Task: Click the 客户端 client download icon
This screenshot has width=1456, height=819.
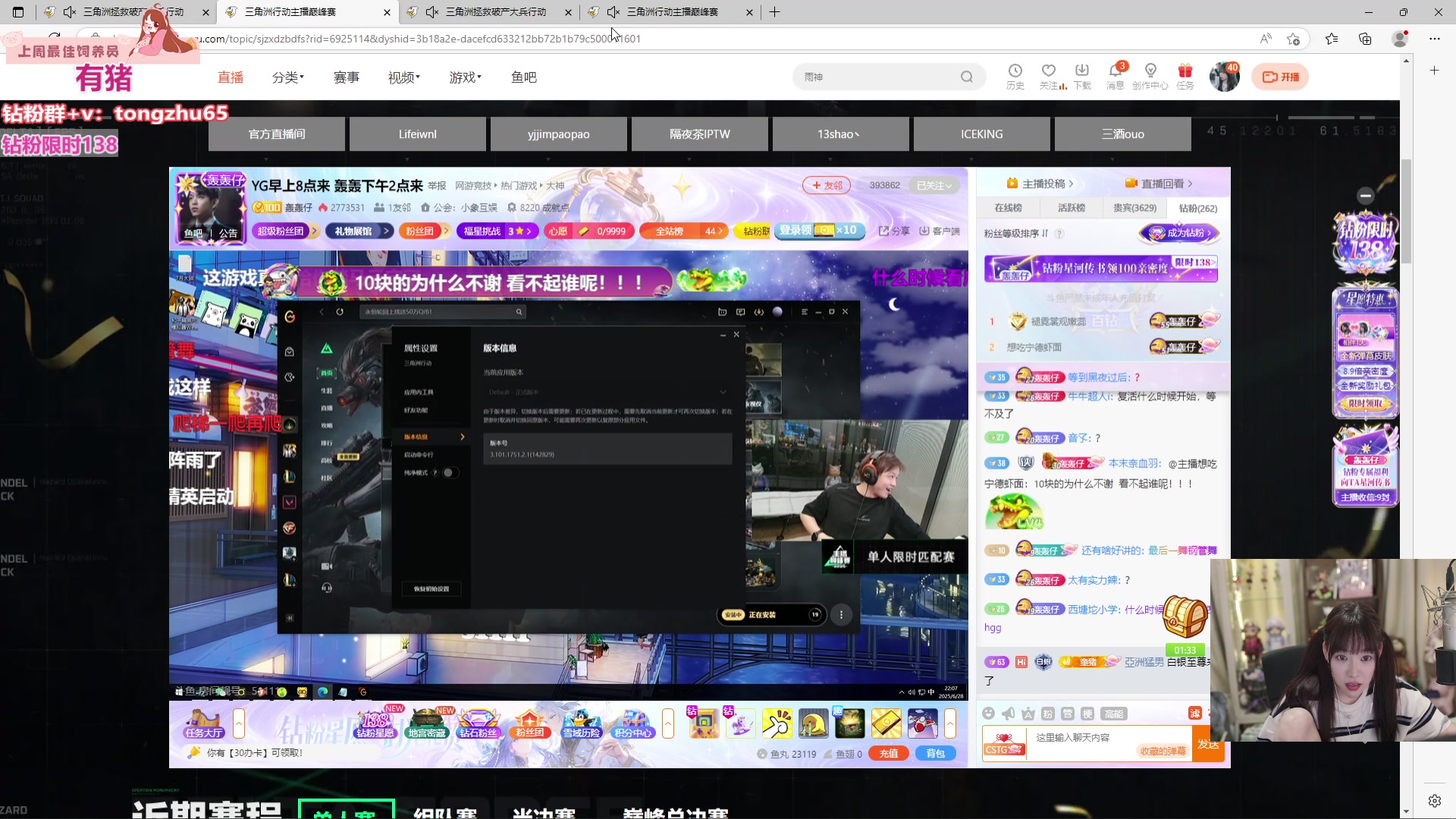Action: (x=940, y=231)
